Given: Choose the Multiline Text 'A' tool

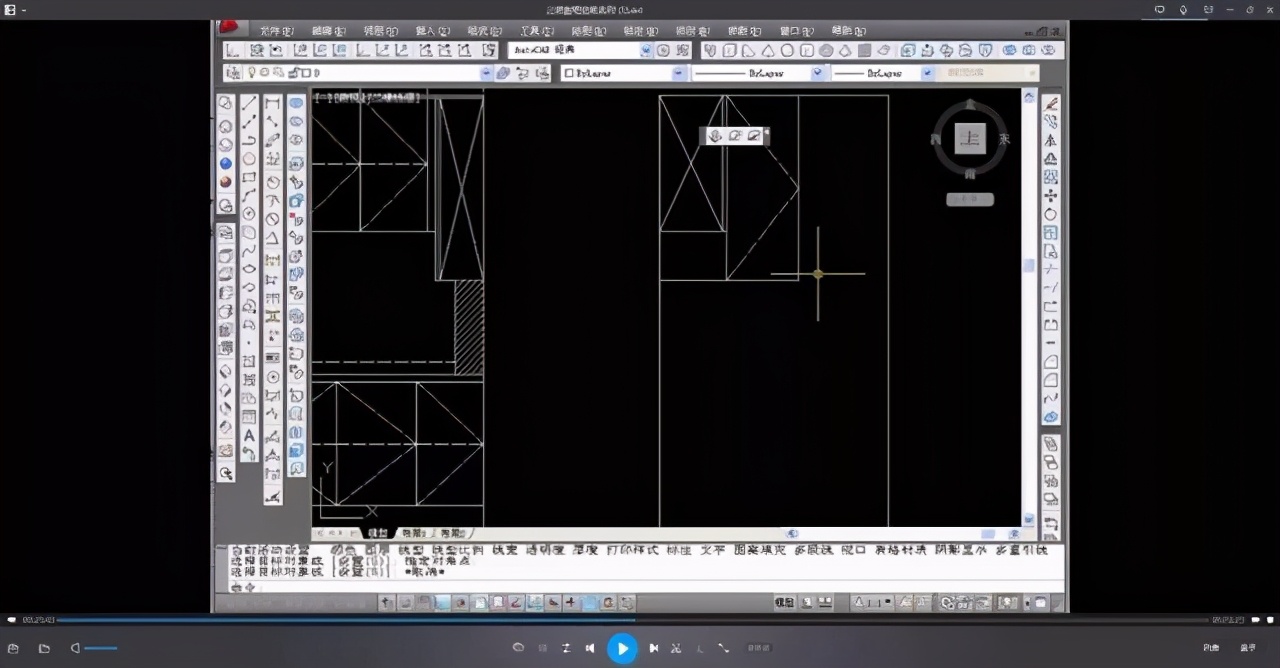Looking at the screenshot, I should point(249,435).
